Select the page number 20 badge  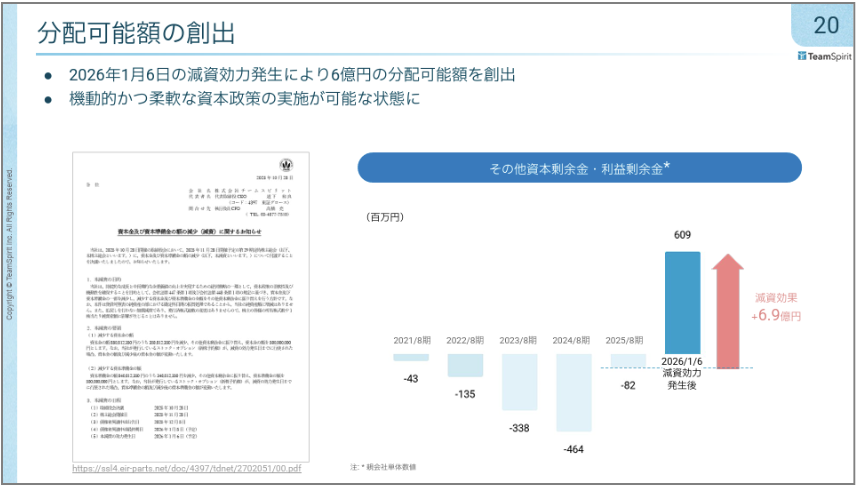[x=825, y=25]
